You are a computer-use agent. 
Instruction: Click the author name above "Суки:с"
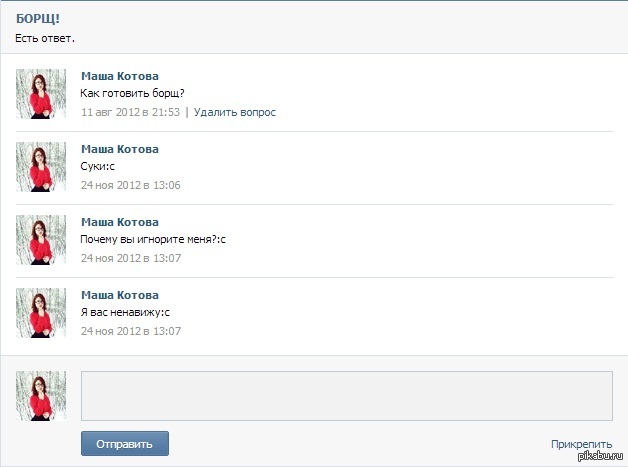pos(119,149)
